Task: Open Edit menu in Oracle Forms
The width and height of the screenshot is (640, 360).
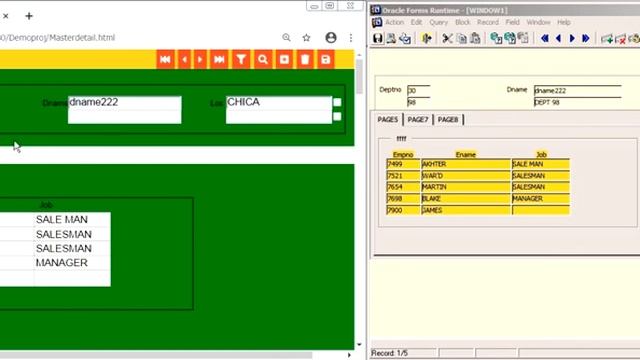Action: (x=416, y=22)
